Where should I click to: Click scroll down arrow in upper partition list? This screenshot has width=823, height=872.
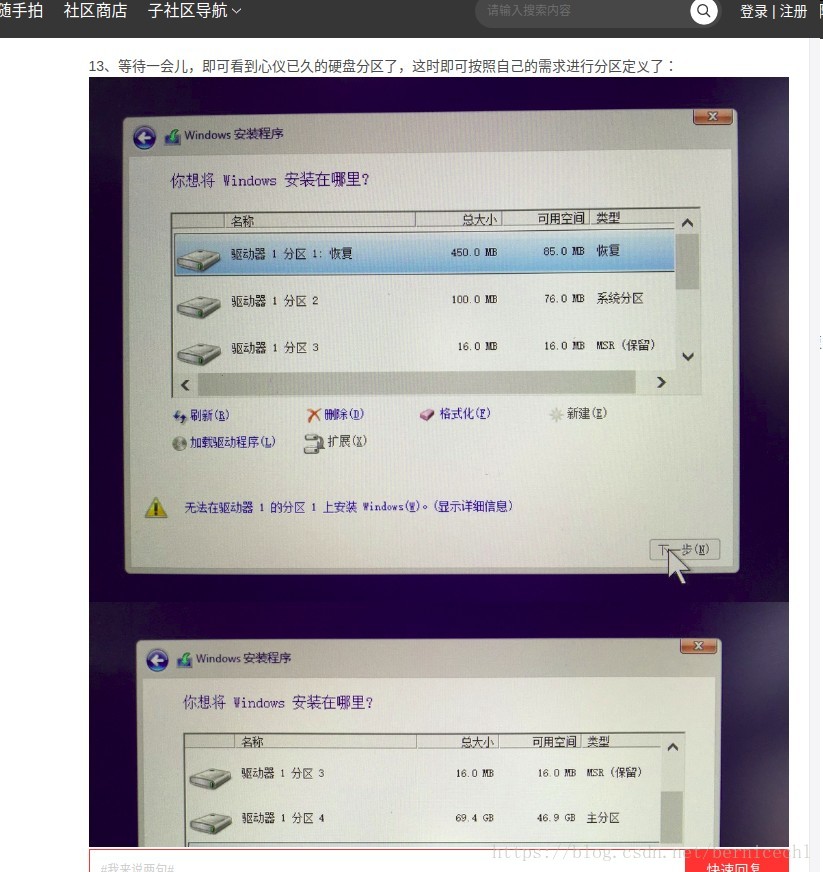(688, 356)
